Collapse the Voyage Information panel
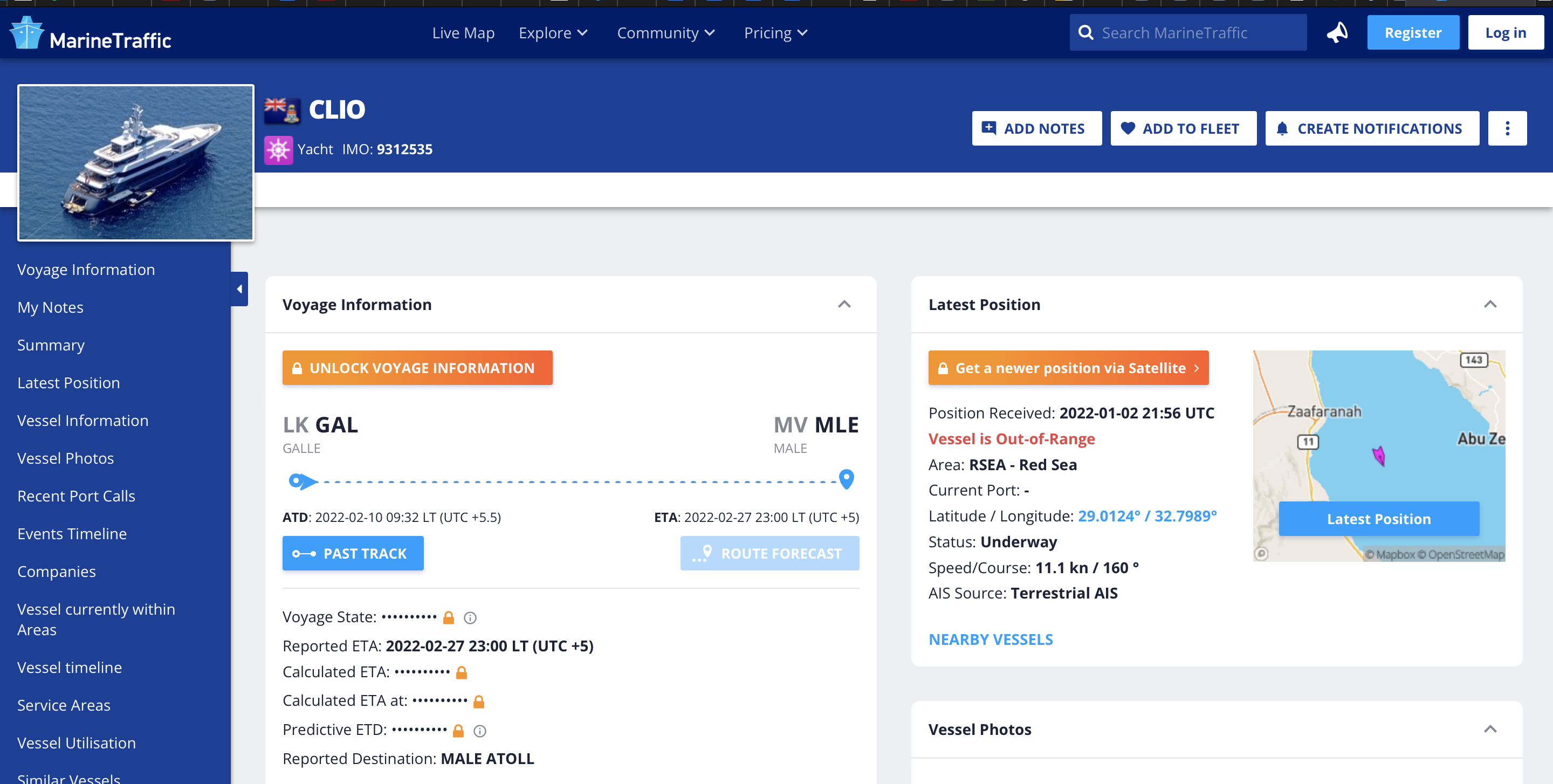 coord(844,304)
